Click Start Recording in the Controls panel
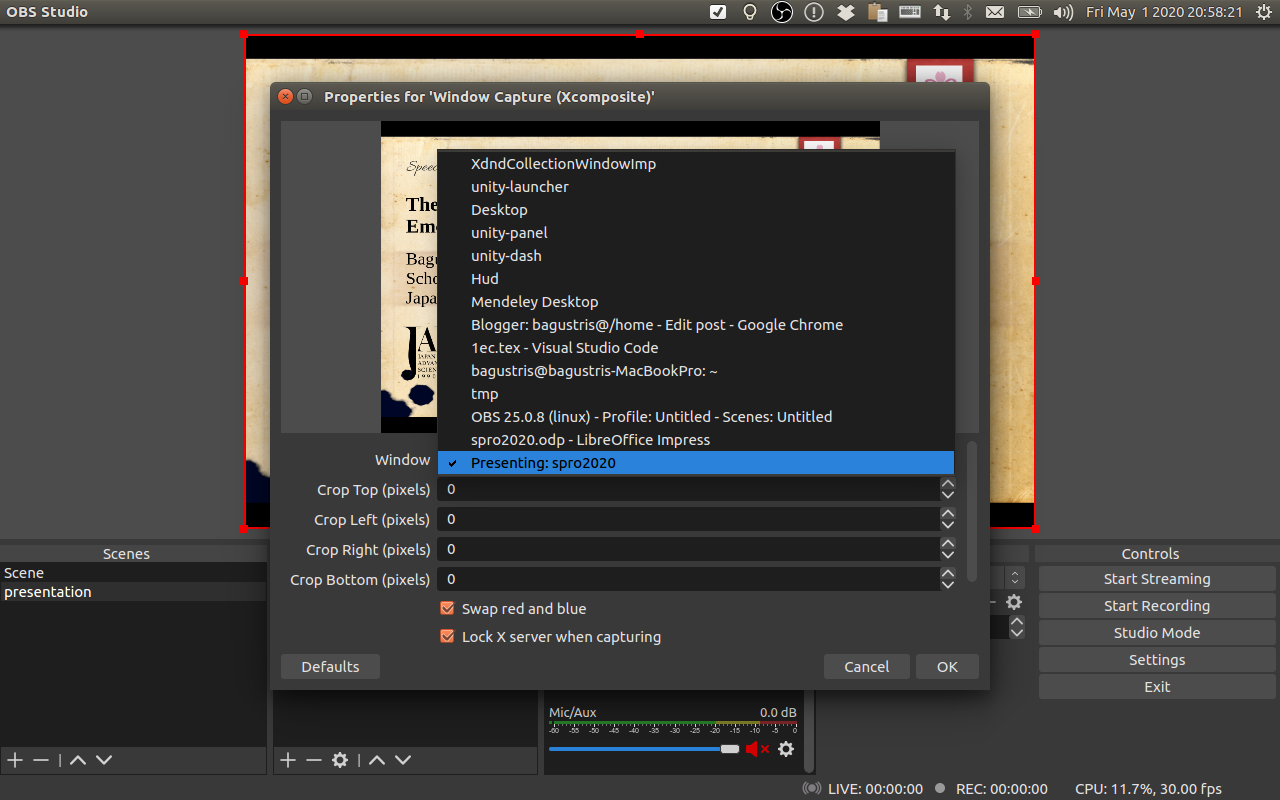Image resolution: width=1280 pixels, height=800 pixels. click(x=1156, y=605)
